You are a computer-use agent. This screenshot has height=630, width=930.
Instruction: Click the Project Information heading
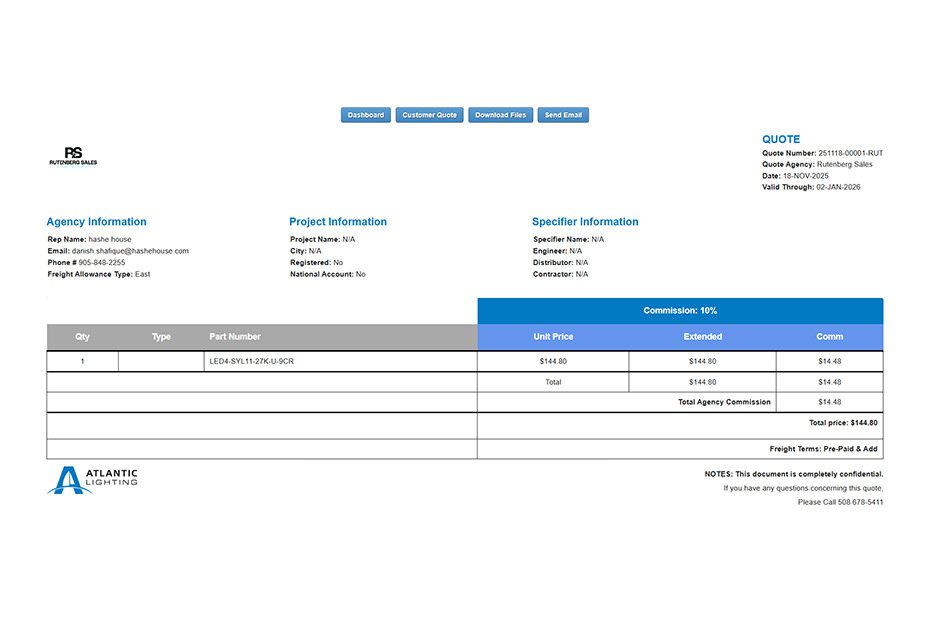pos(338,222)
